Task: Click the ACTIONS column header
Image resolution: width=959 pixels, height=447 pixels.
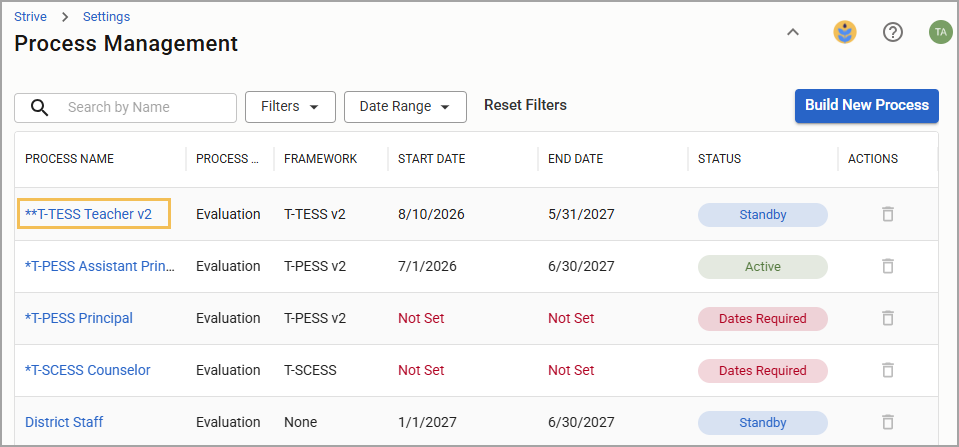Action: point(873,159)
